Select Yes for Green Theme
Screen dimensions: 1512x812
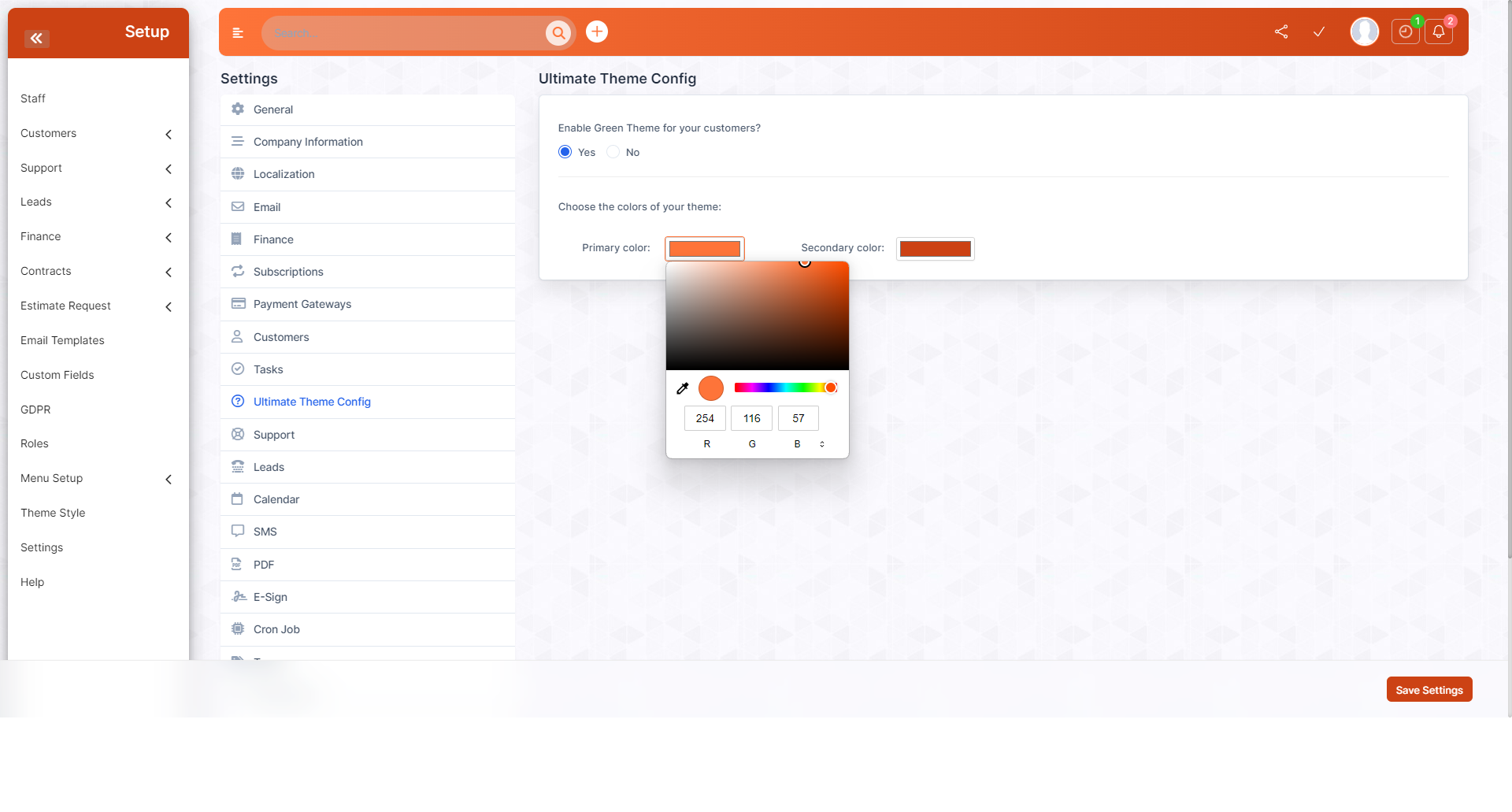tap(564, 151)
